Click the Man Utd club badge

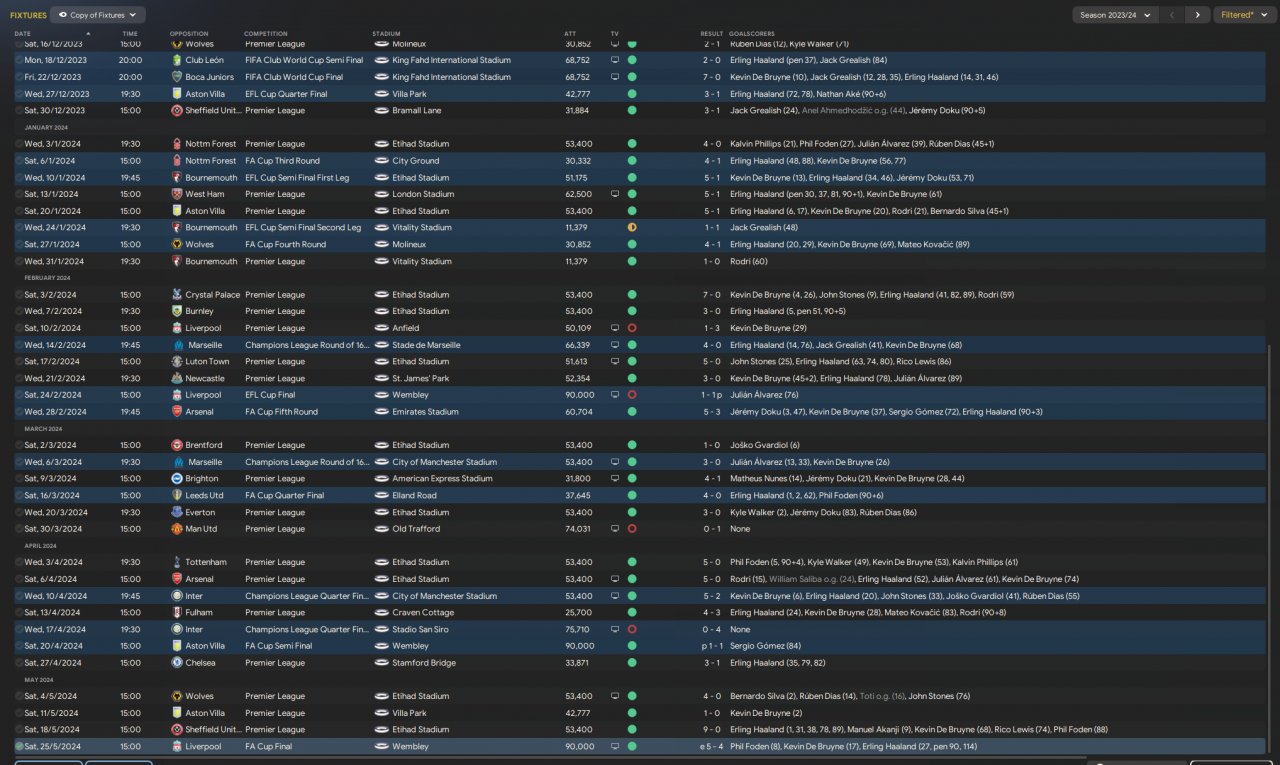point(177,529)
